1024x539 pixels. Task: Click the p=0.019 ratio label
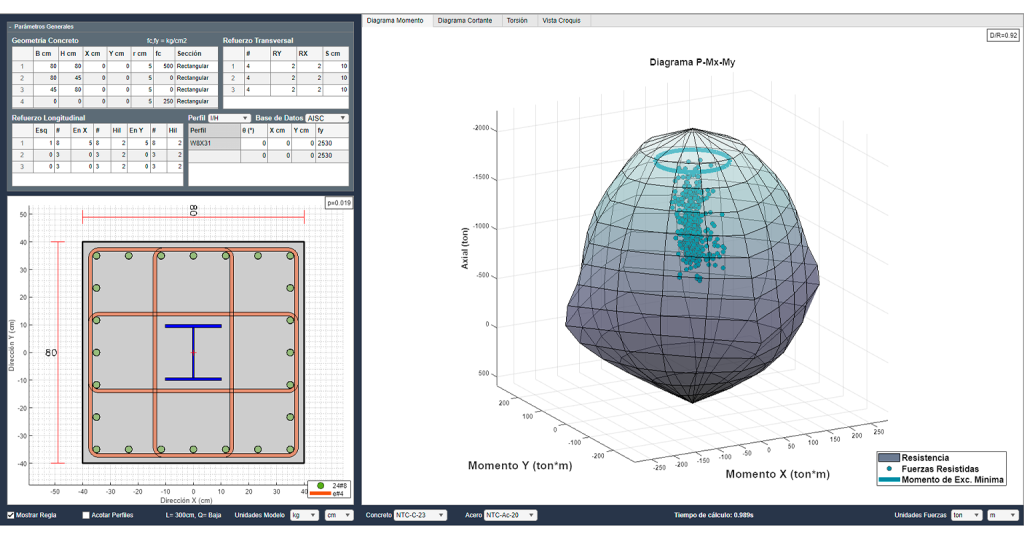tap(339, 203)
